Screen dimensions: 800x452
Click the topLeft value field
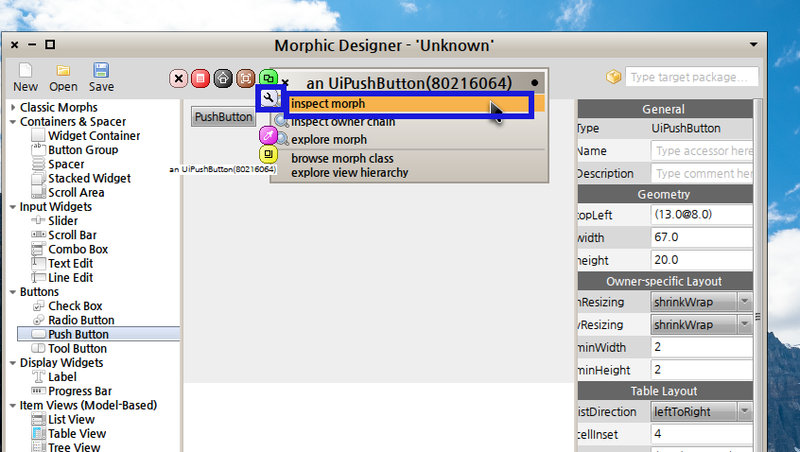[x=702, y=214]
